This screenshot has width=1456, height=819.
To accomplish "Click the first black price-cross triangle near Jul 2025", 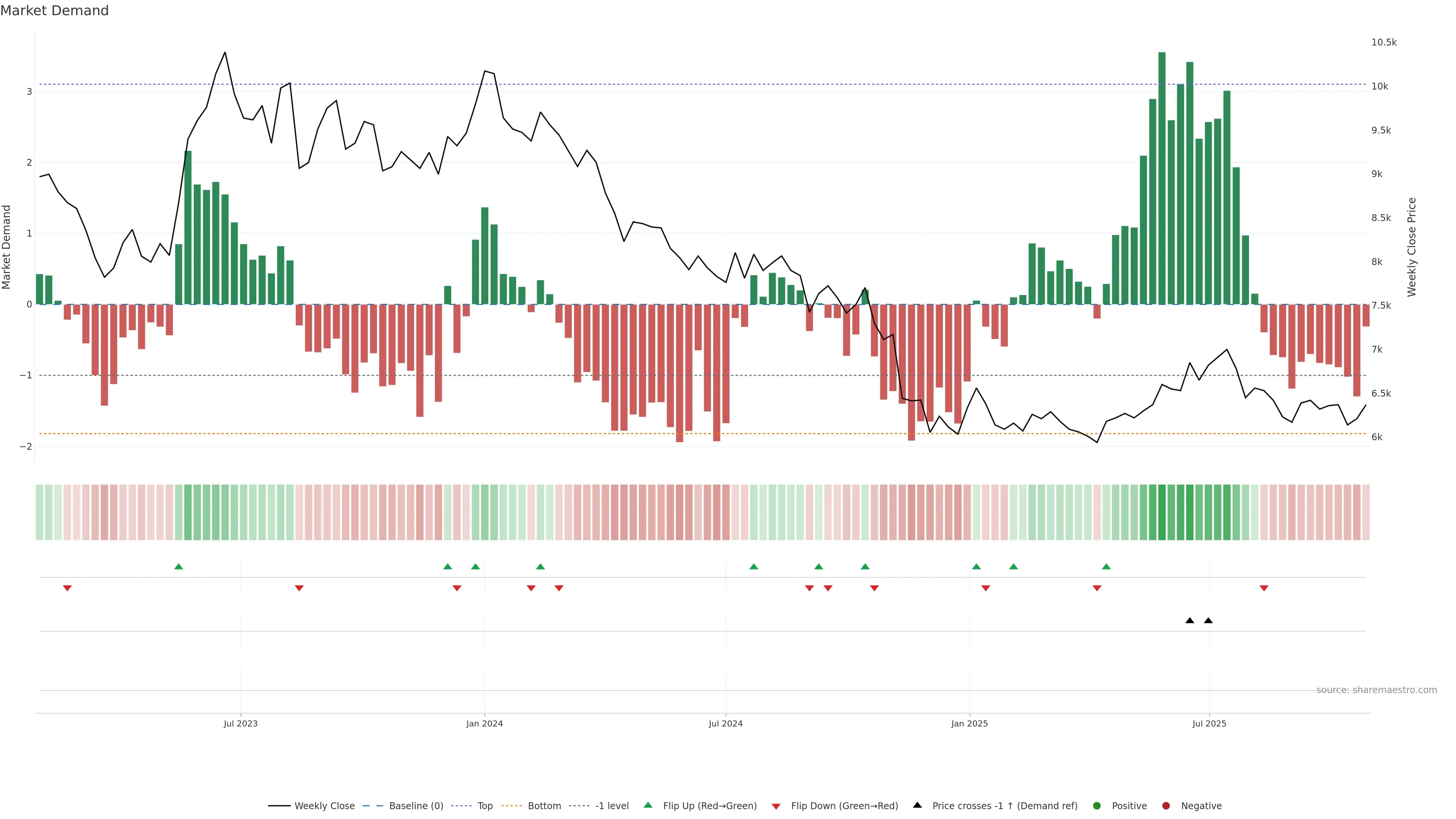I will click(1190, 621).
